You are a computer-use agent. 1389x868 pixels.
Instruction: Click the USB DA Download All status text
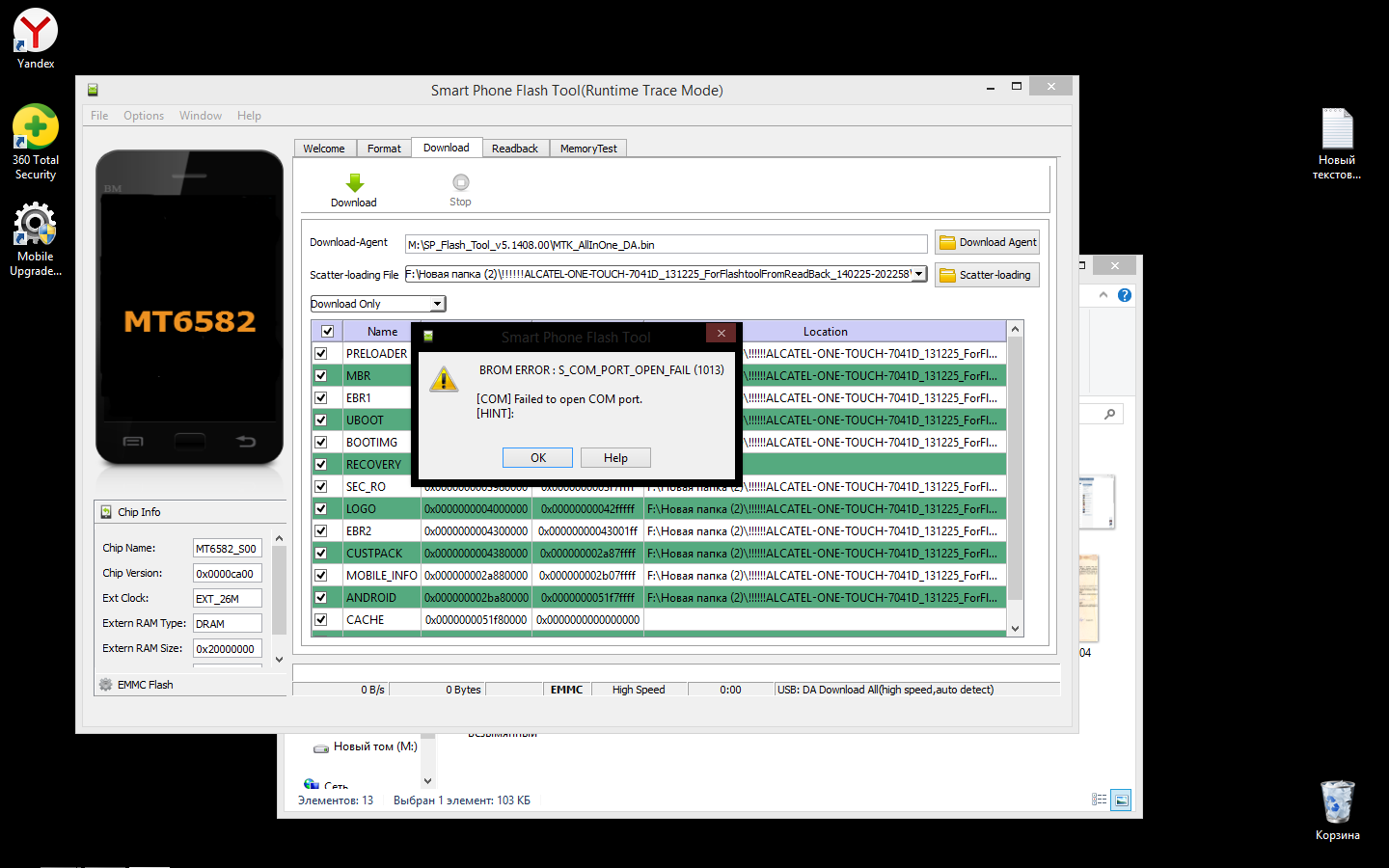(885, 690)
